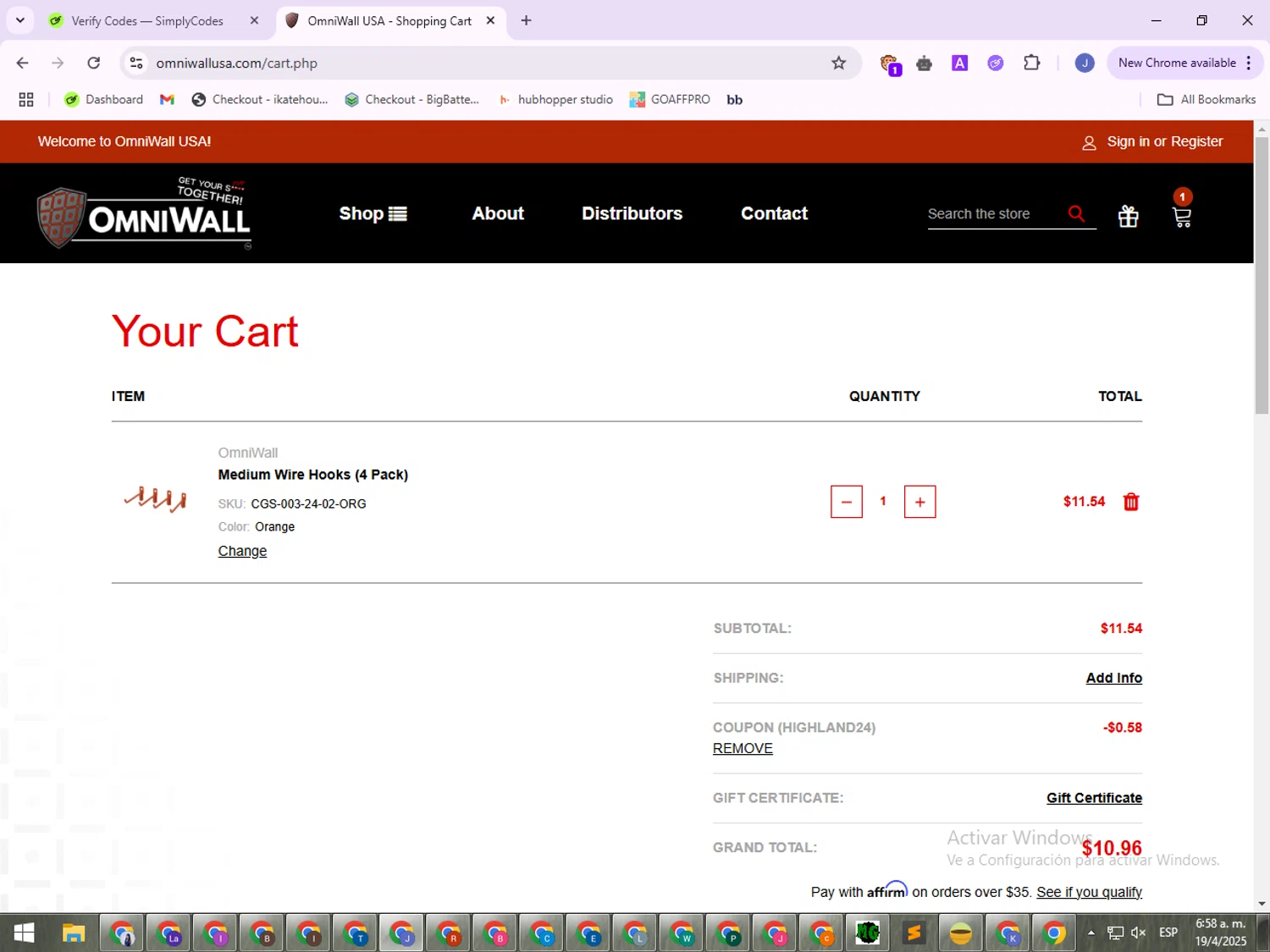
Task: Click the OmniWall logo
Action: coord(144,213)
